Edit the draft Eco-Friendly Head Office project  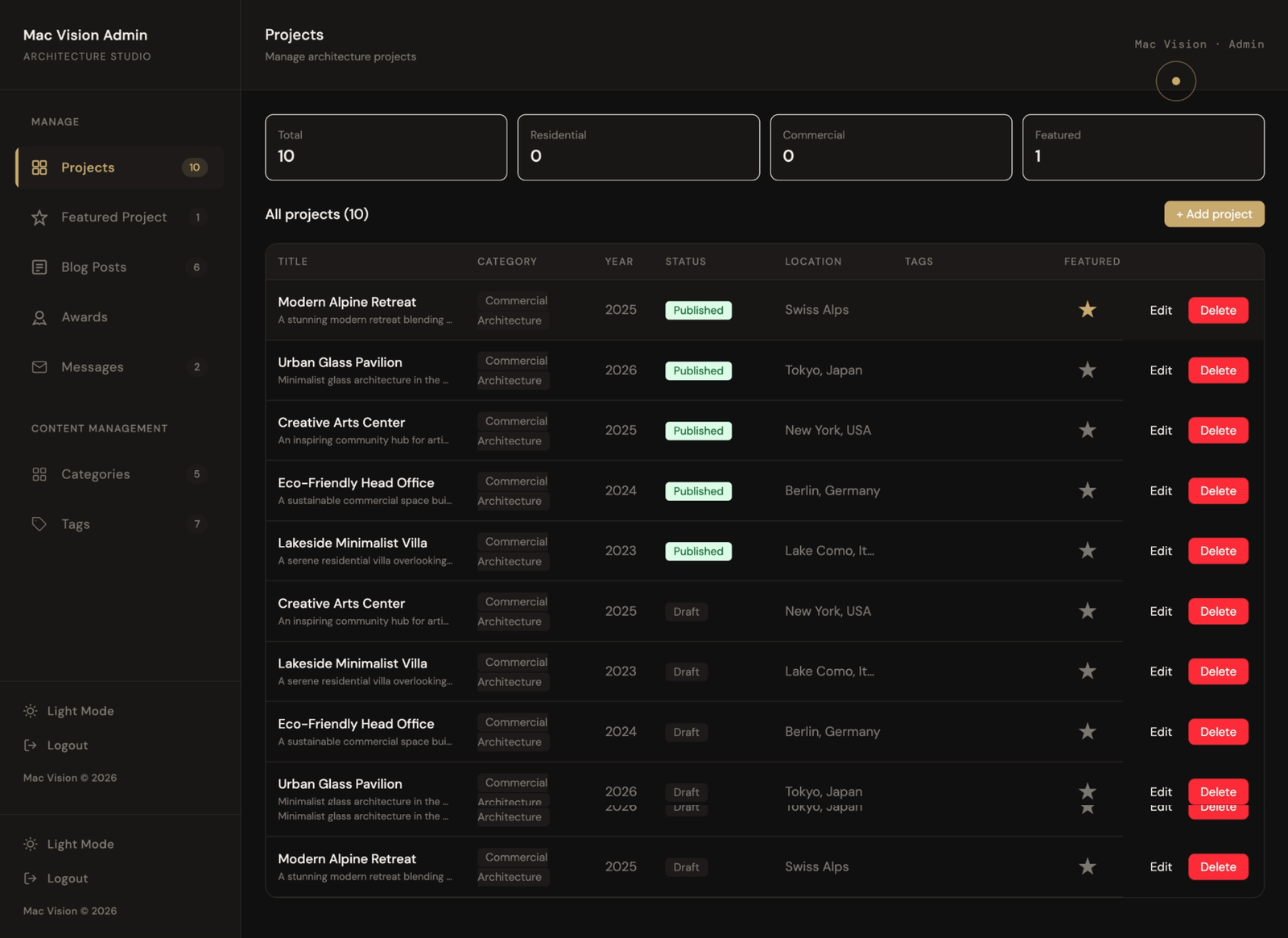(1161, 732)
